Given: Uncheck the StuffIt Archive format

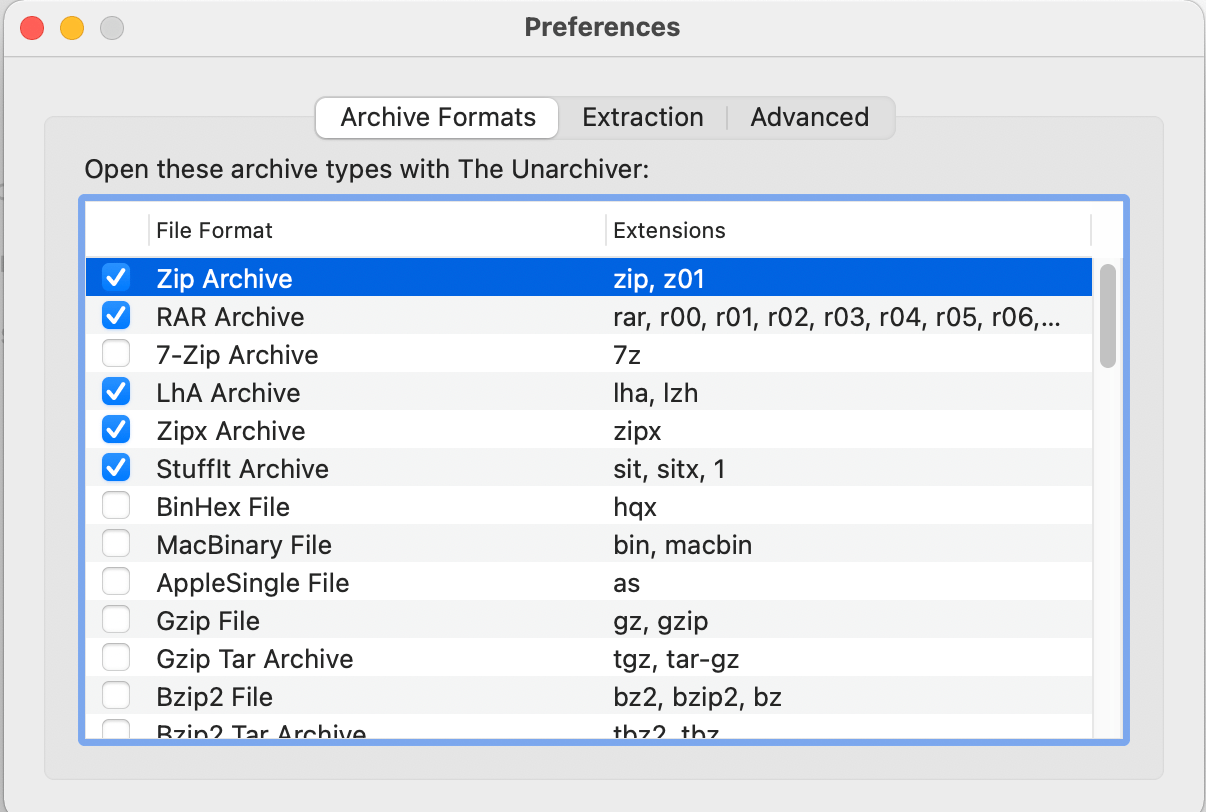Looking at the screenshot, I should 116,467.
